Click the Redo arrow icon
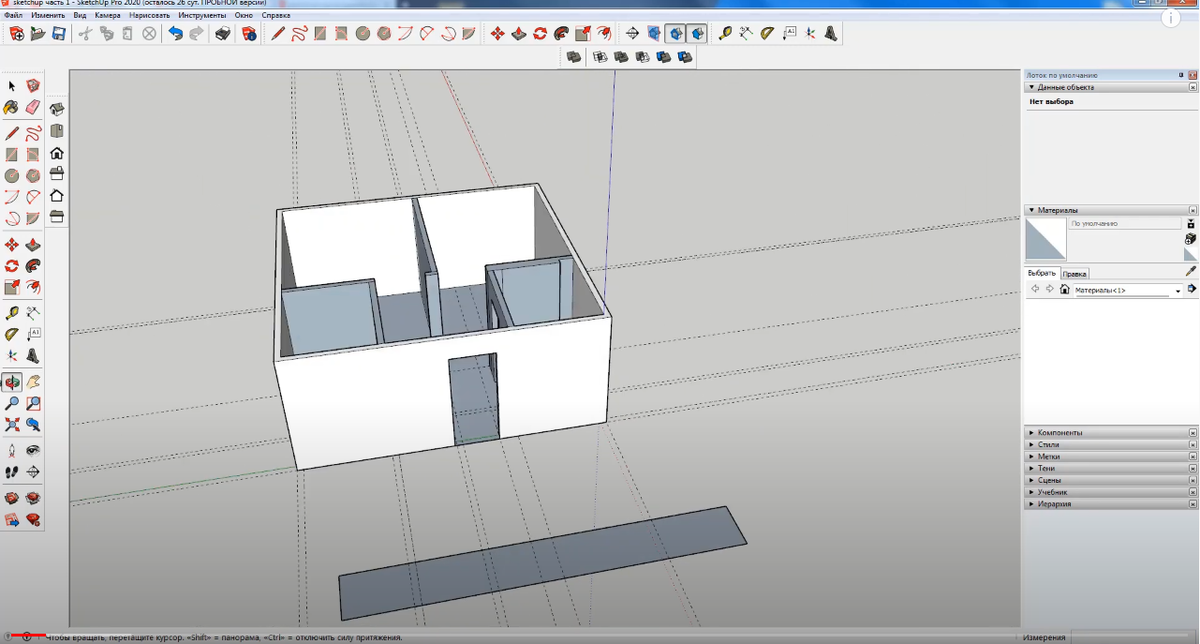This screenshot has height=644, width=1200. (x=197, y=34)
